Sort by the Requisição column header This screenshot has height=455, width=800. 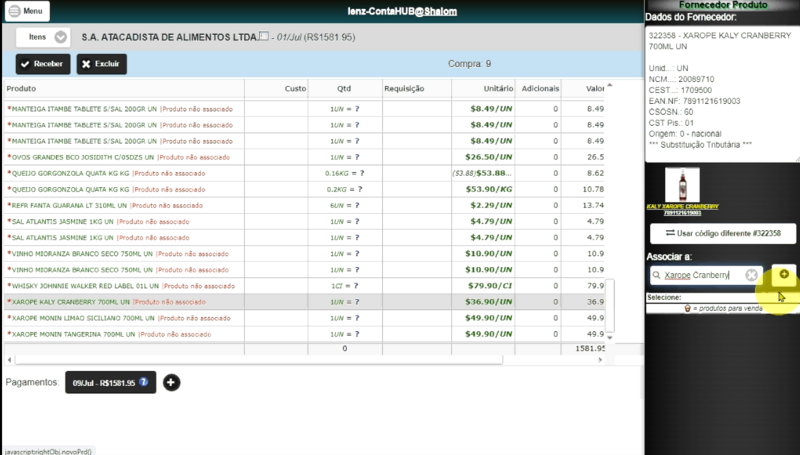coord(417,88)
